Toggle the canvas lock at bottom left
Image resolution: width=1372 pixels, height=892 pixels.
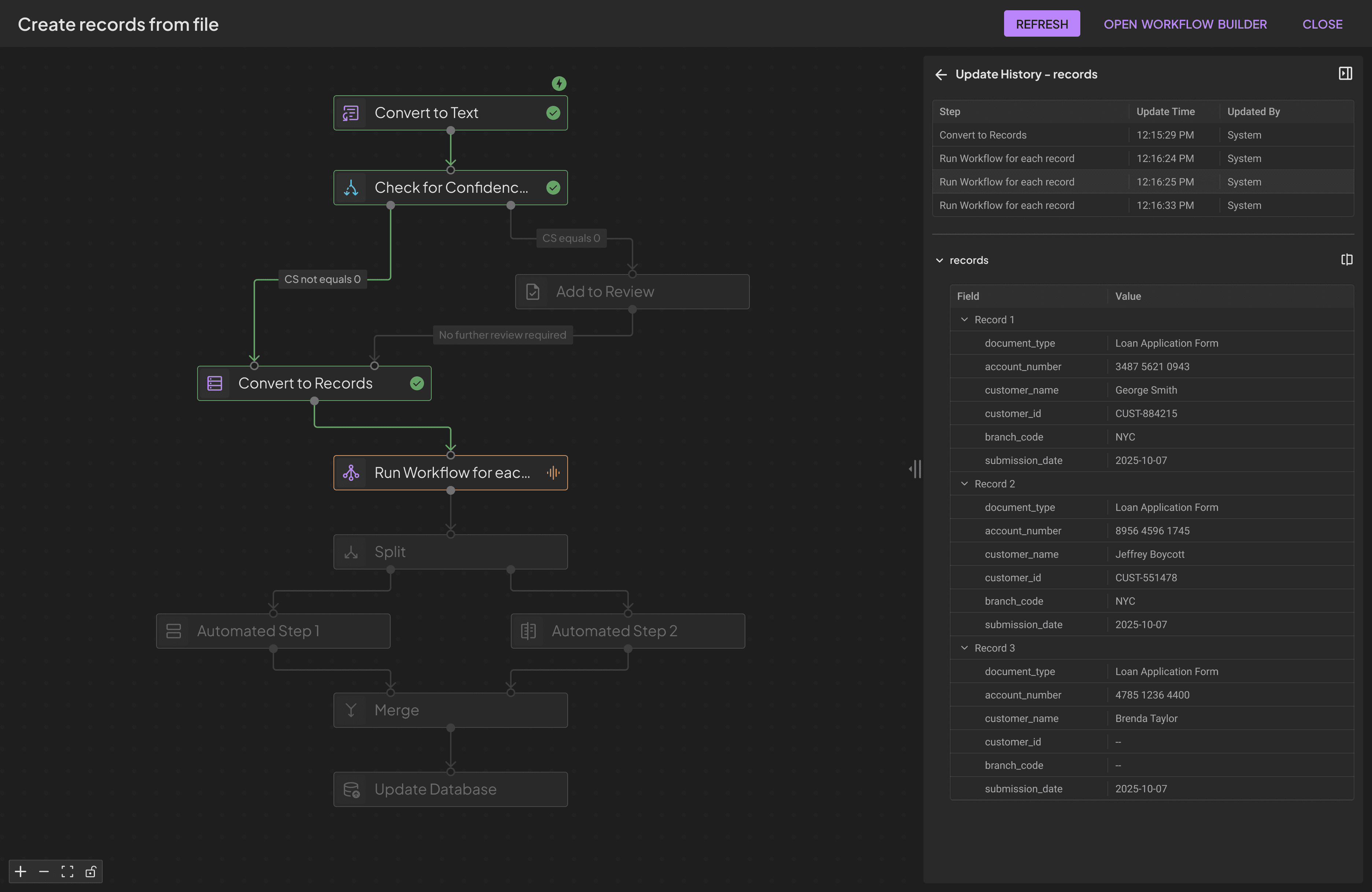pos(91,872)
